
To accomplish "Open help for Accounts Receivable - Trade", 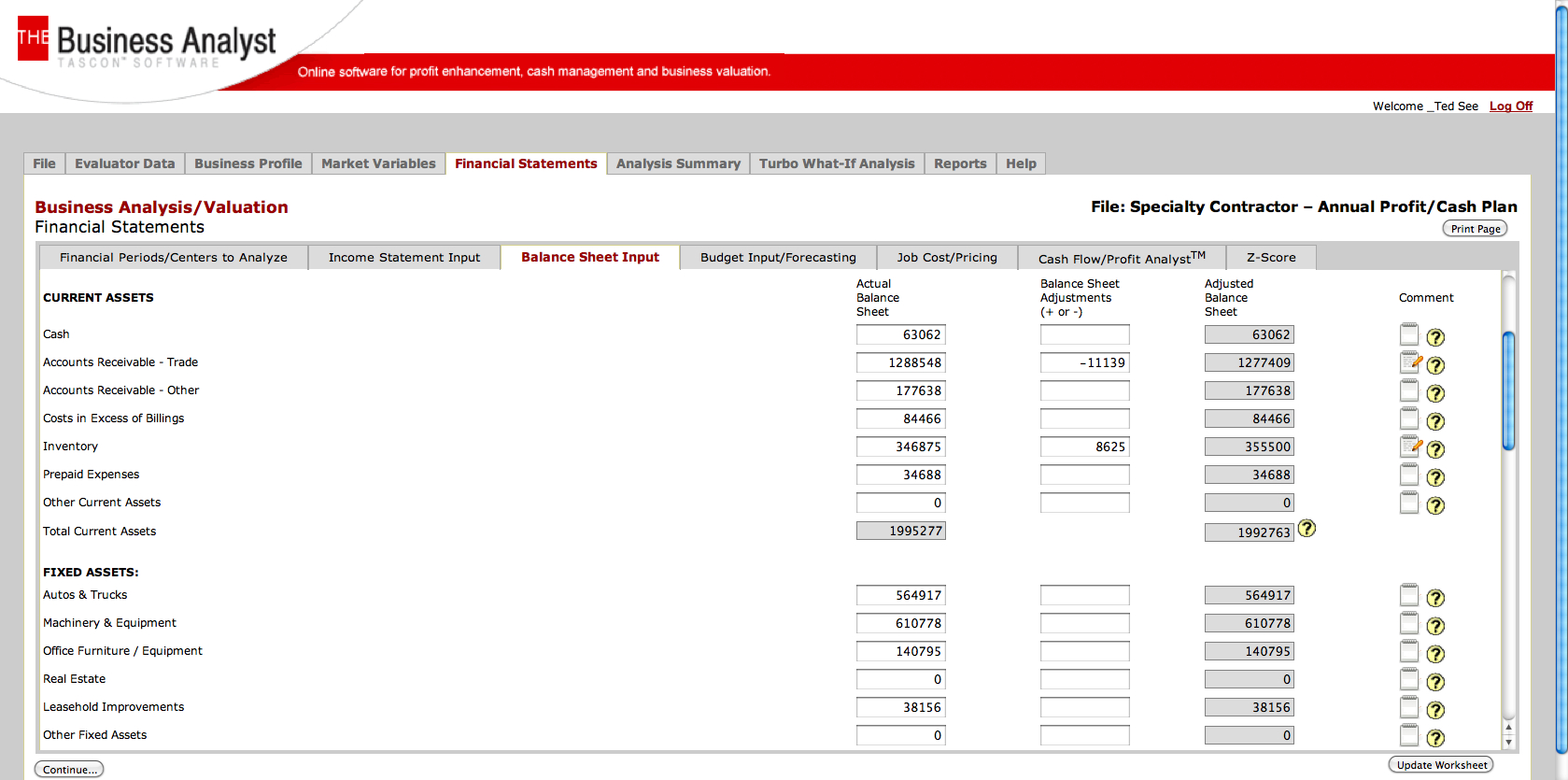I will click(x=1435, y=365).
